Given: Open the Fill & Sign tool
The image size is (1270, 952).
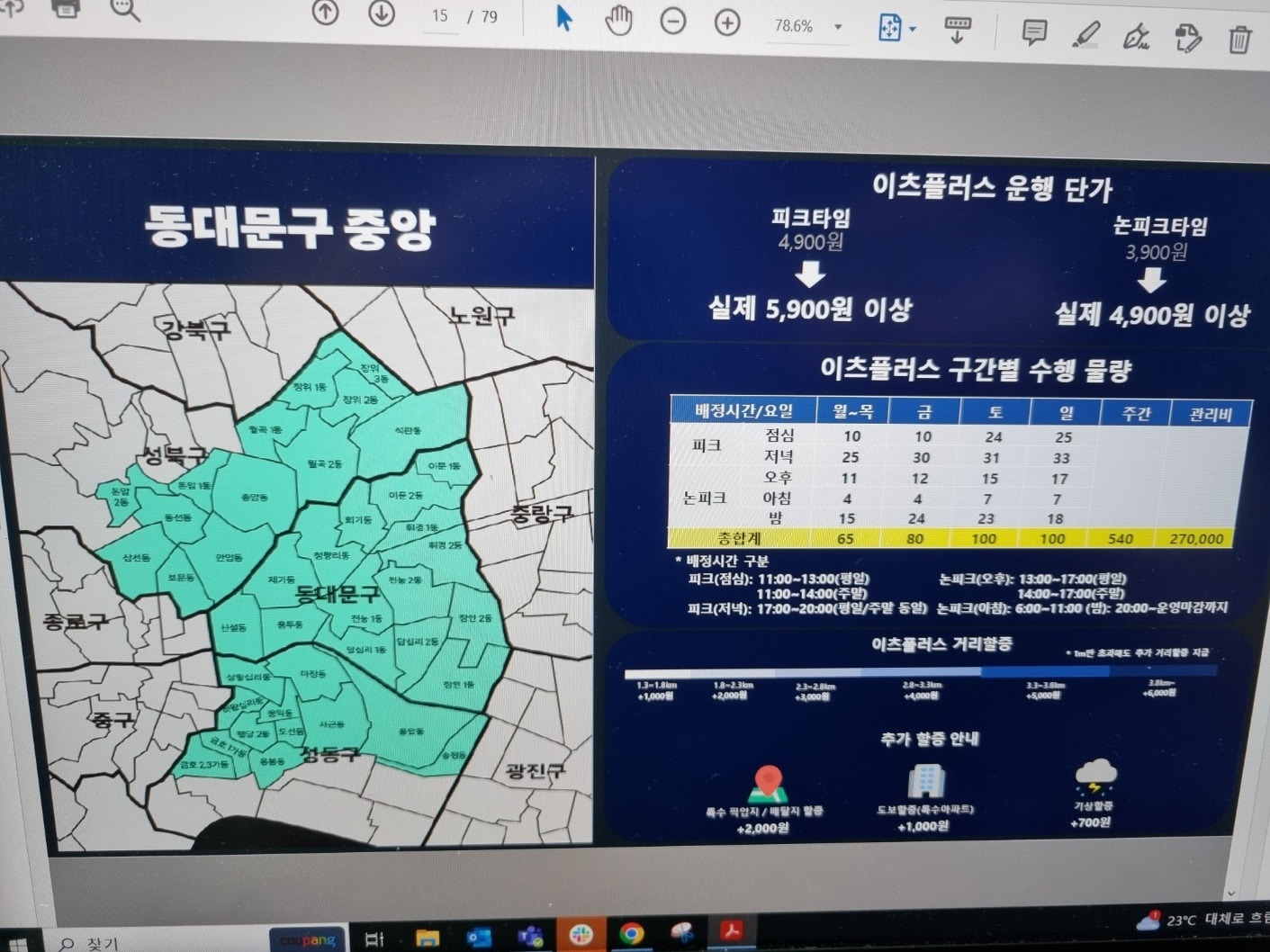Looking at the screenshot, I should pyautogui.click(x=1137, y=34).
